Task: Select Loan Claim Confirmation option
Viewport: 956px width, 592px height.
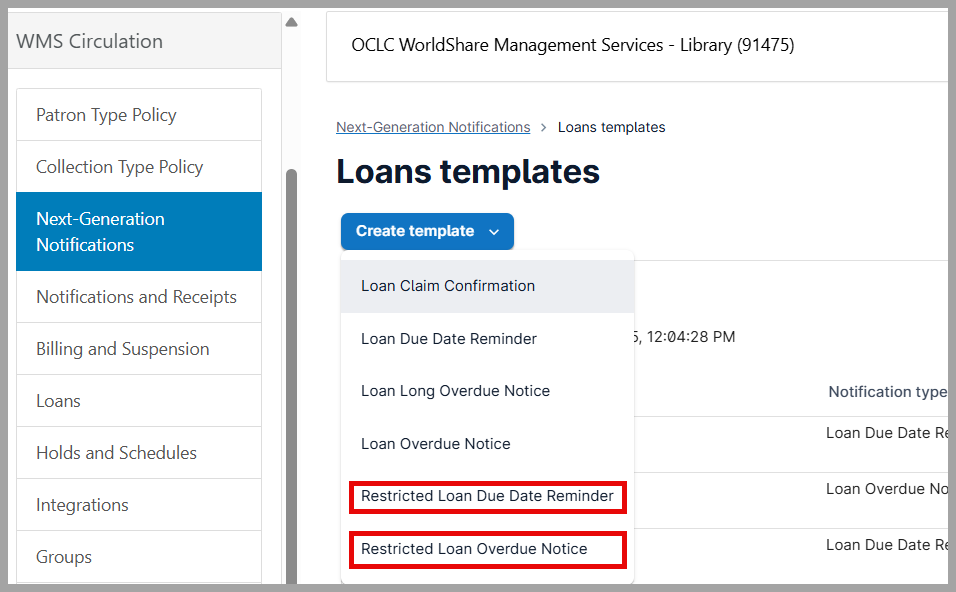Action: coord(448,286)
